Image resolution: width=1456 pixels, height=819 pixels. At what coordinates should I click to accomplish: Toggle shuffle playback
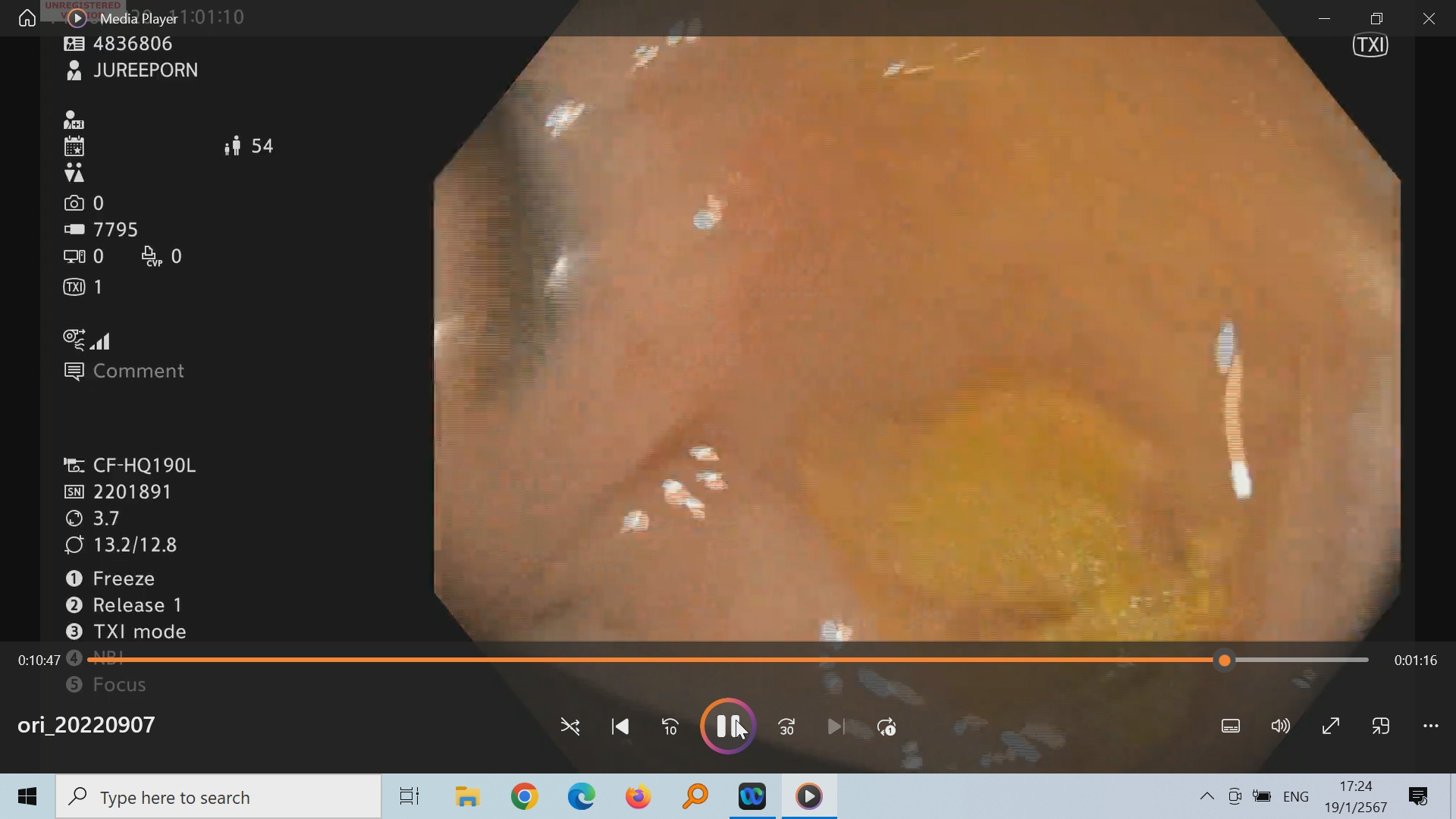point(570,727)
